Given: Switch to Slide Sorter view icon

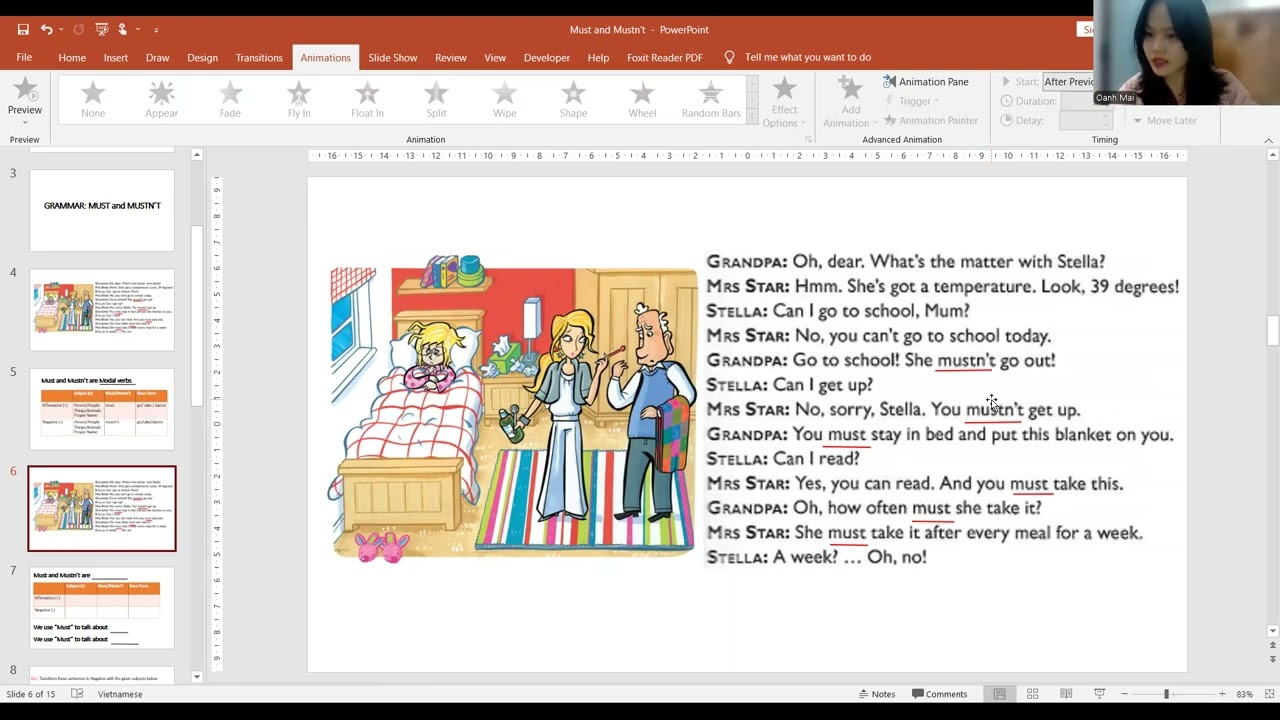Looking at the screenshot, I should click(x=1032, y=694).
